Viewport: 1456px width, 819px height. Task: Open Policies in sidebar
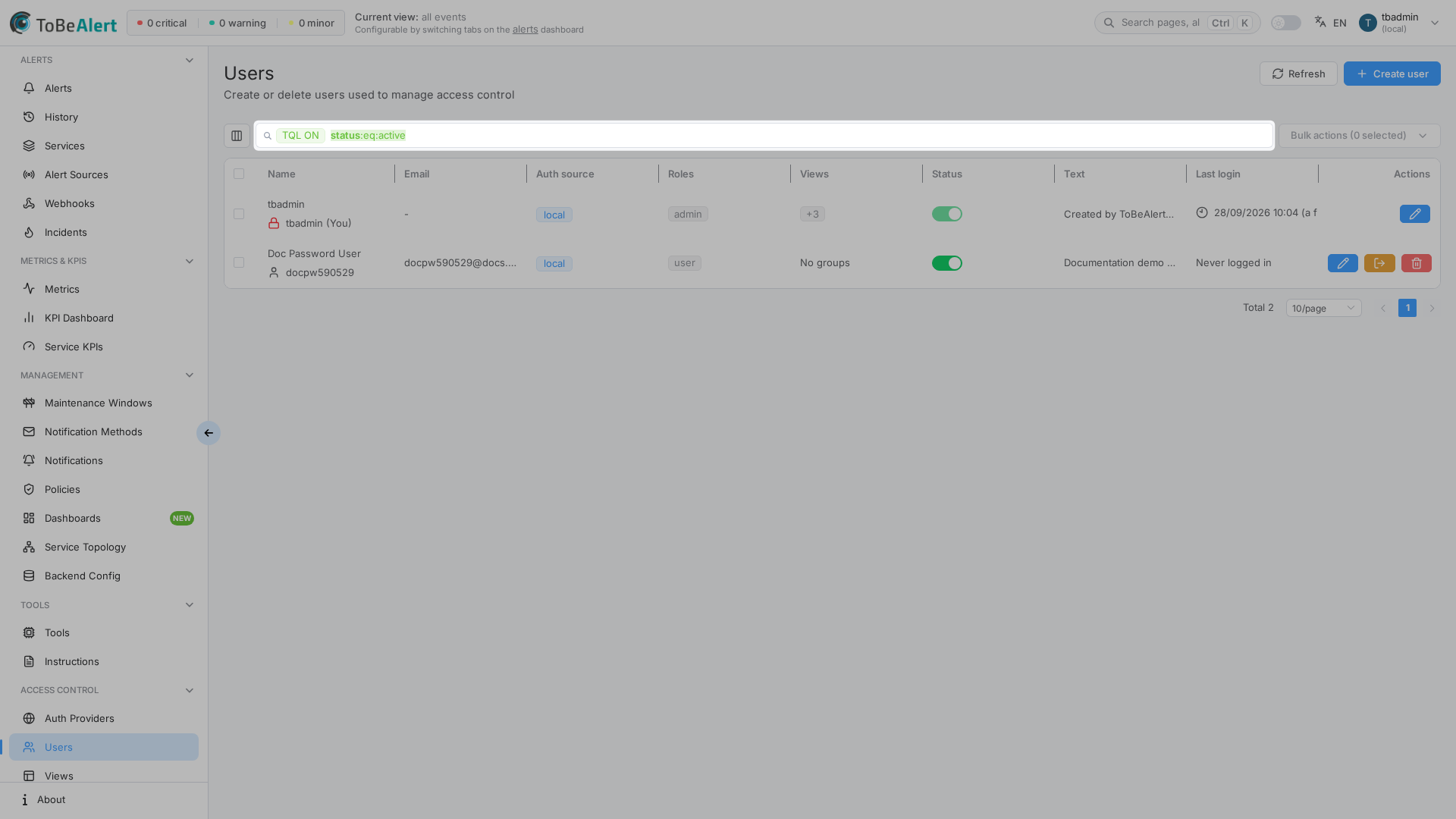pos(104,489)
